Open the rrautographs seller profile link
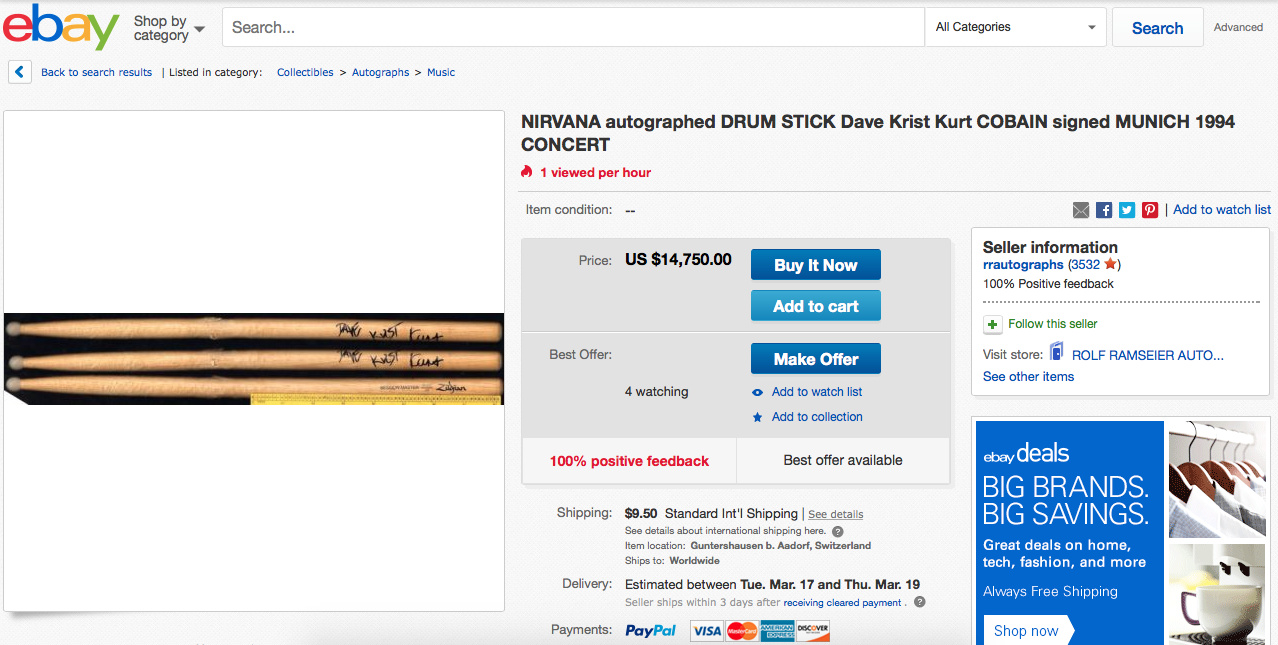The width and height of the screenshot is (1278, 645). coord(1023,265)
